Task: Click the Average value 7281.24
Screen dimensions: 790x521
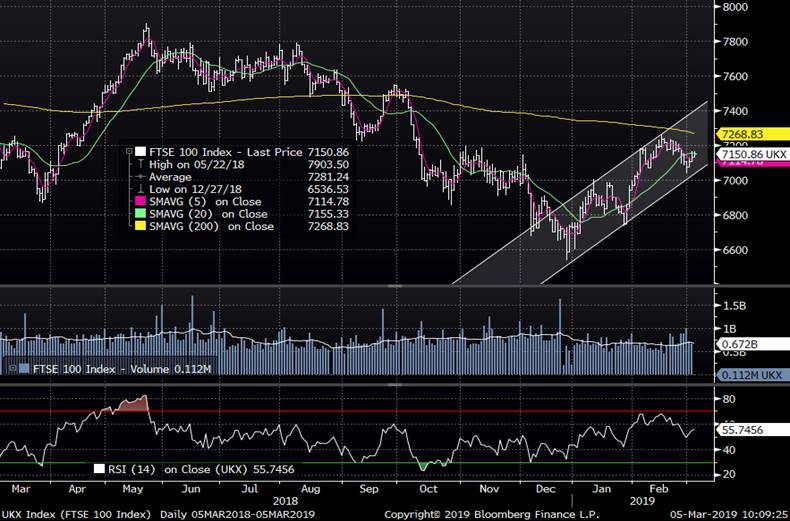Action: [328, 177]
